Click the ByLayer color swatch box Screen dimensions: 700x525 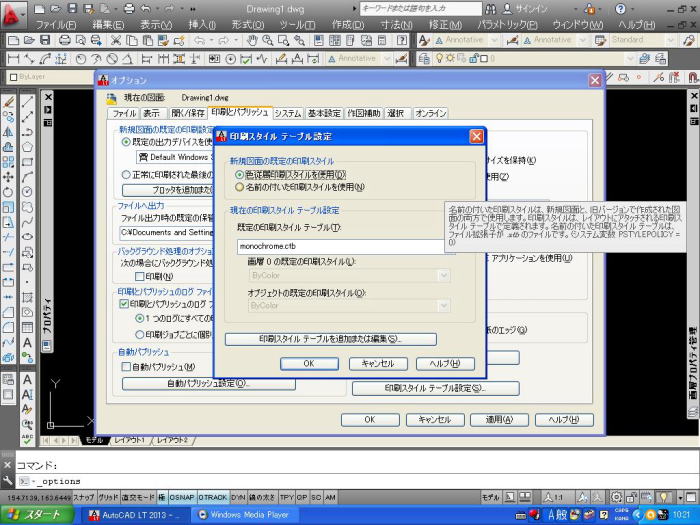(x=13, y=77)
